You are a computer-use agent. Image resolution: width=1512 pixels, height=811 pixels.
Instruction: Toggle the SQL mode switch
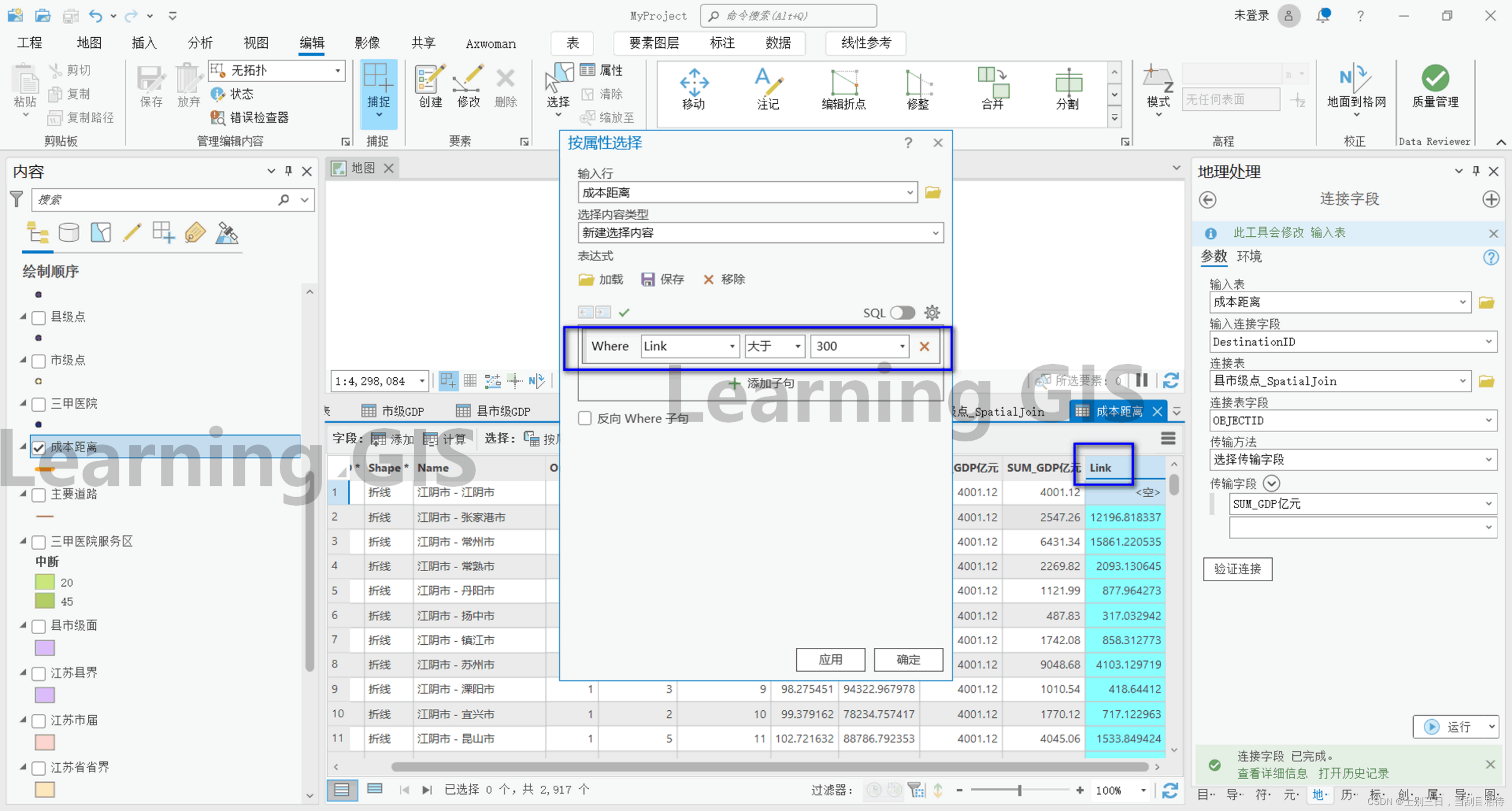(902, 313)
